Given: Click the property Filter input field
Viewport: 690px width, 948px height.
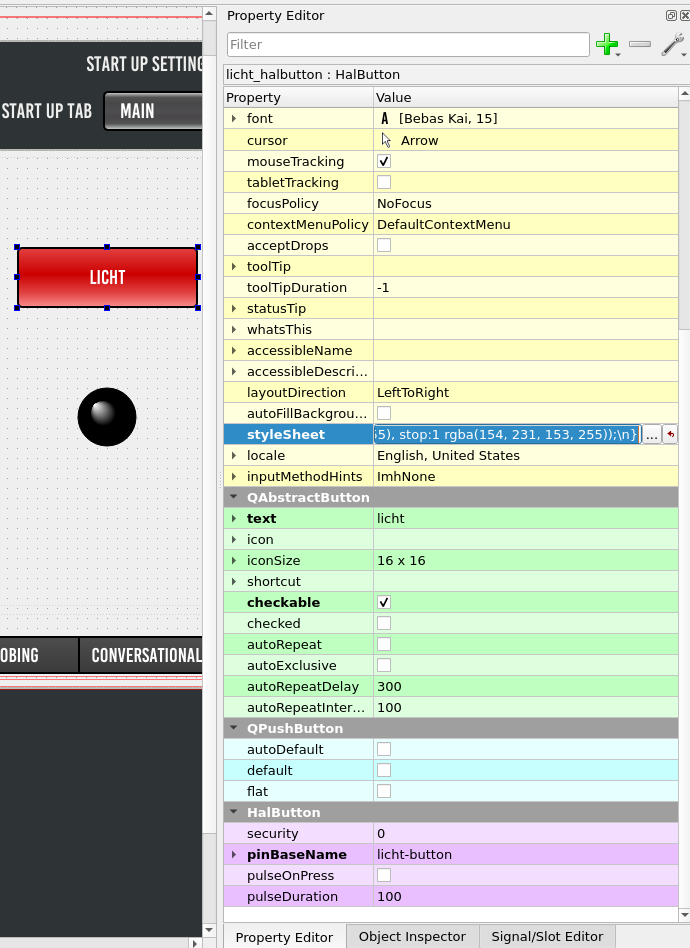Looking at the screenshot, I should pos(408,44).
